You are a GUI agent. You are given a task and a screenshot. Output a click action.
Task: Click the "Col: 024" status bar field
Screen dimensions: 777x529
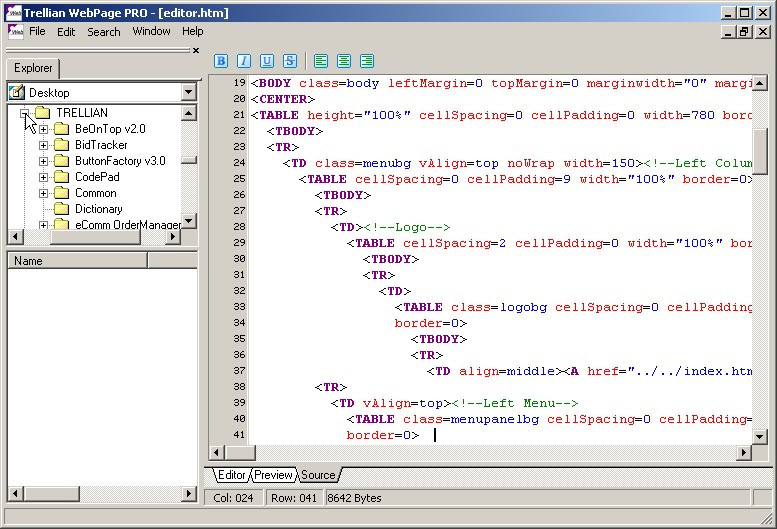click(233, 498)
